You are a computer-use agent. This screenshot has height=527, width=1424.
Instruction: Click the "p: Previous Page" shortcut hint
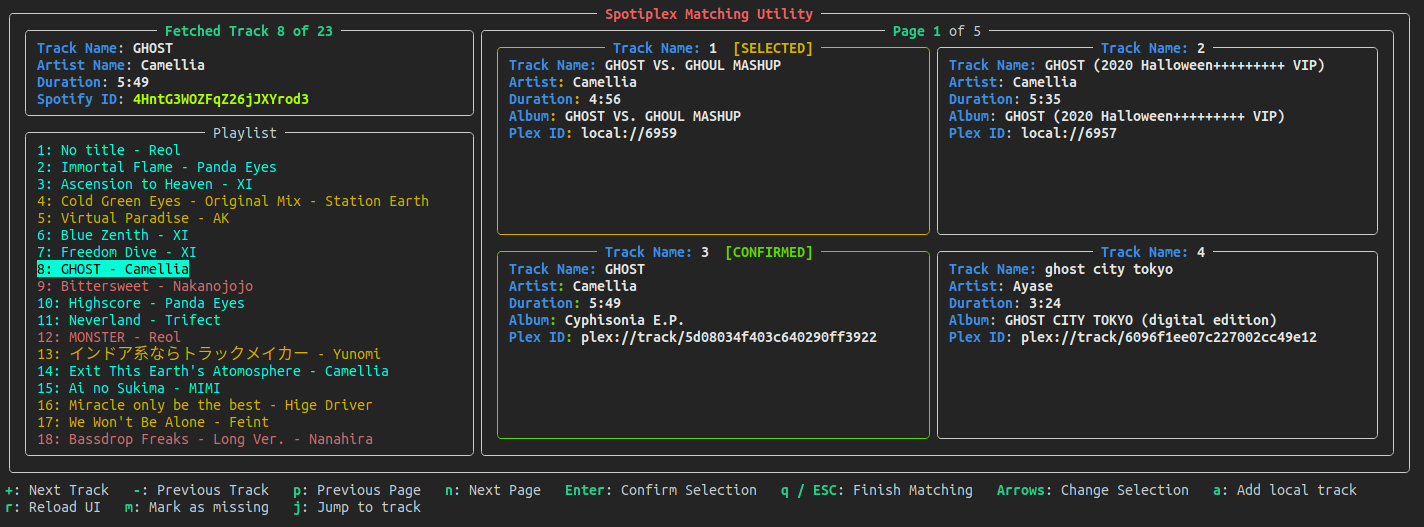click(x=357, y=490)
